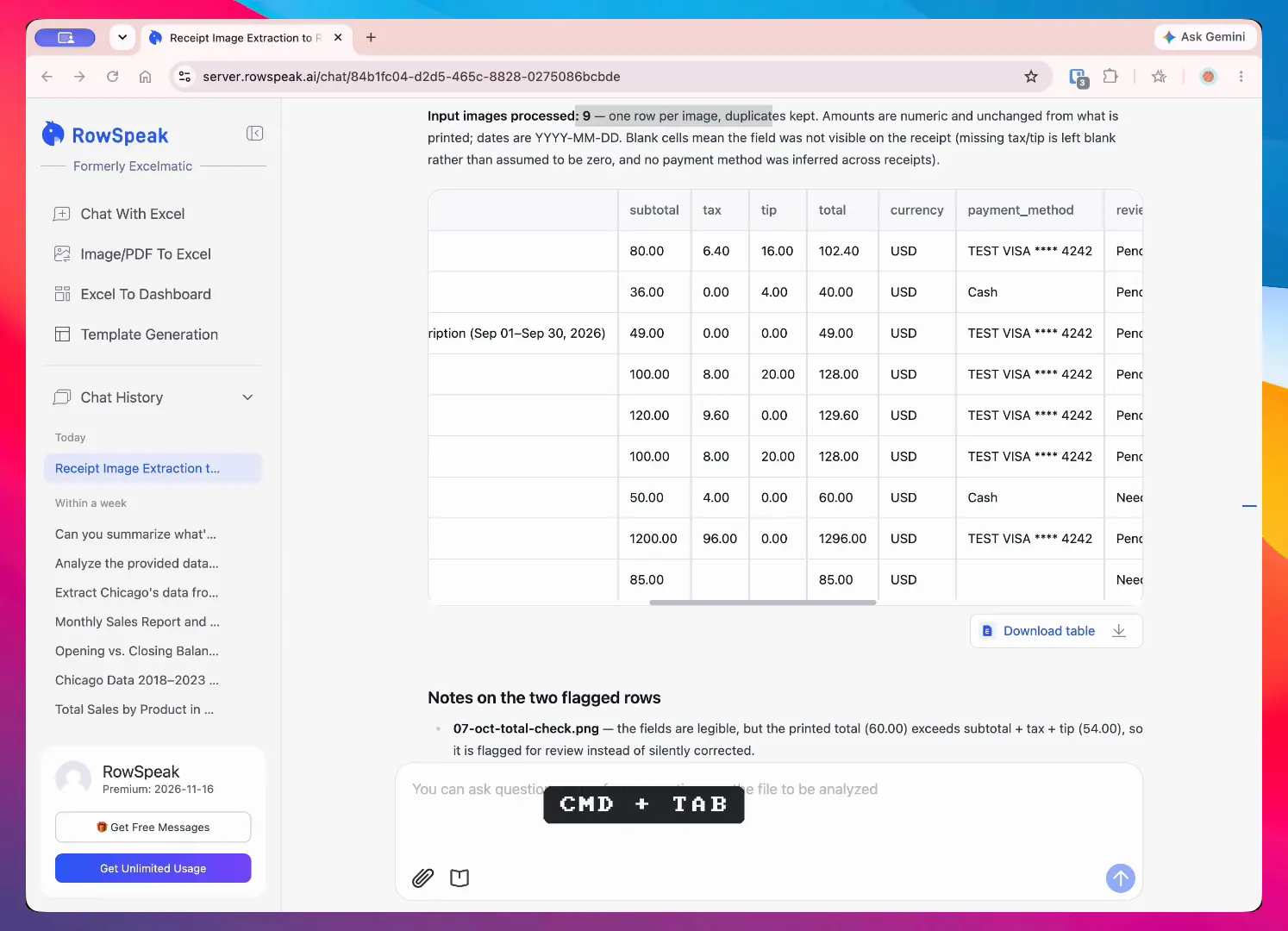Open the 'Chicago Data 2018–2023 ...' chat

point(137,681)
